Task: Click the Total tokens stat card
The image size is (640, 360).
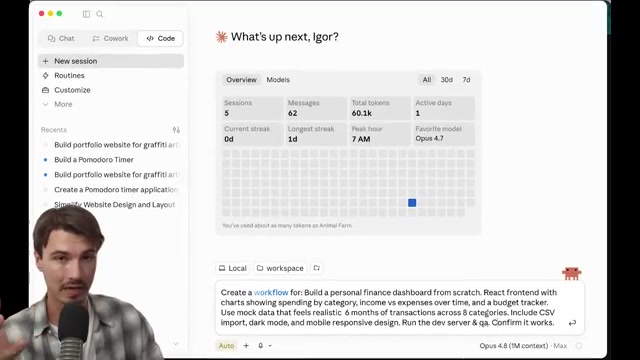Action: pos(380,108)
